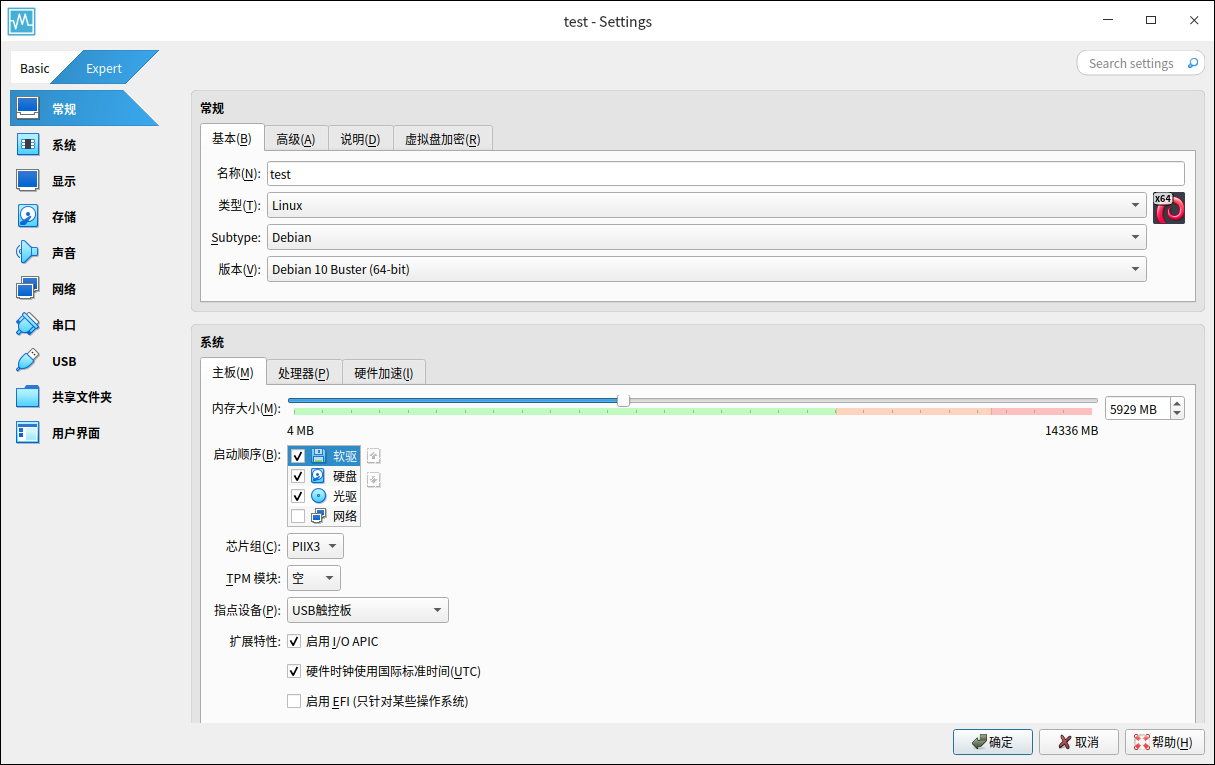Image resolution: width=1215 pixels, height=765 pixels.
Task: Enable the 启用 EFI checkbox
Action: pos(294,701)
